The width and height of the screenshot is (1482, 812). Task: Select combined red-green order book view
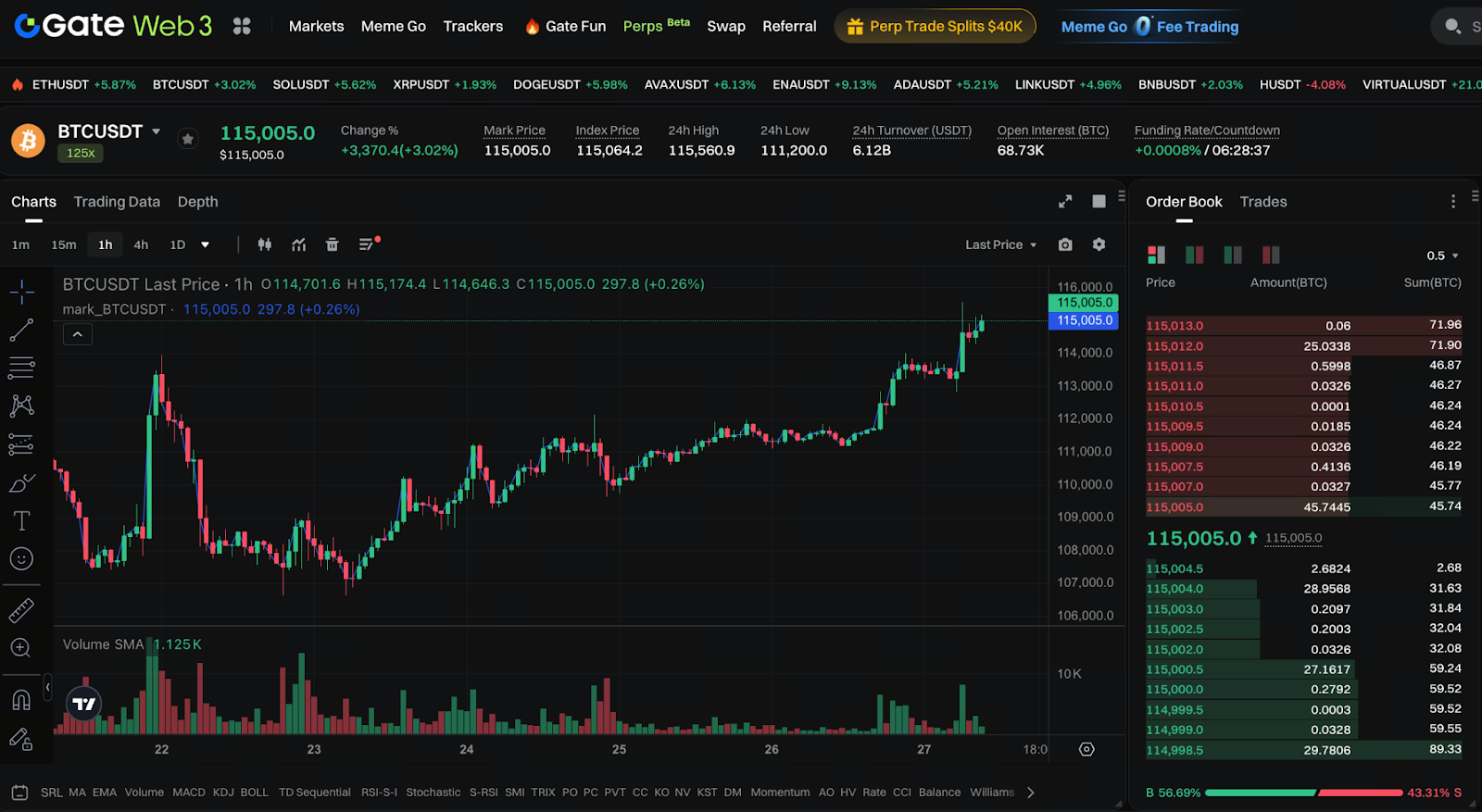[x=1156, y=255]
